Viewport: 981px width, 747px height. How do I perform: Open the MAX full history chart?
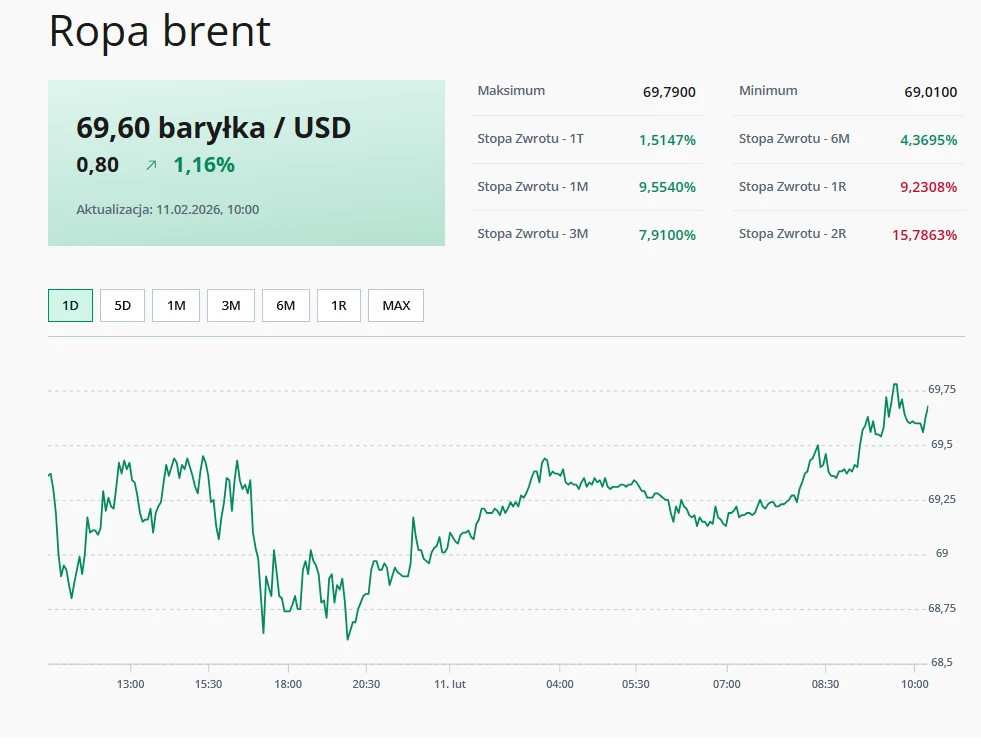tap(395, 305)
